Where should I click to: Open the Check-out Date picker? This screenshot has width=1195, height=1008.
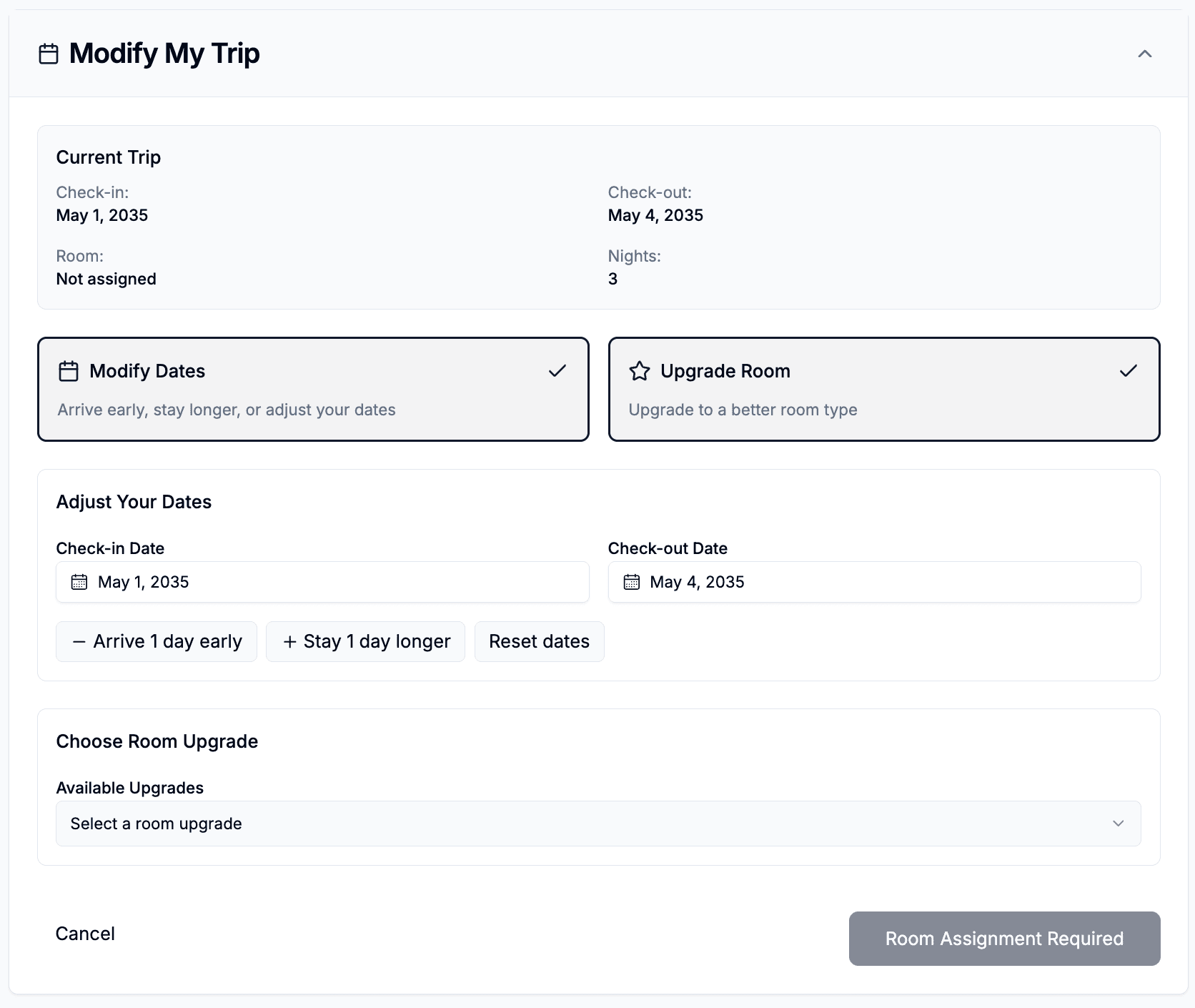874,582
